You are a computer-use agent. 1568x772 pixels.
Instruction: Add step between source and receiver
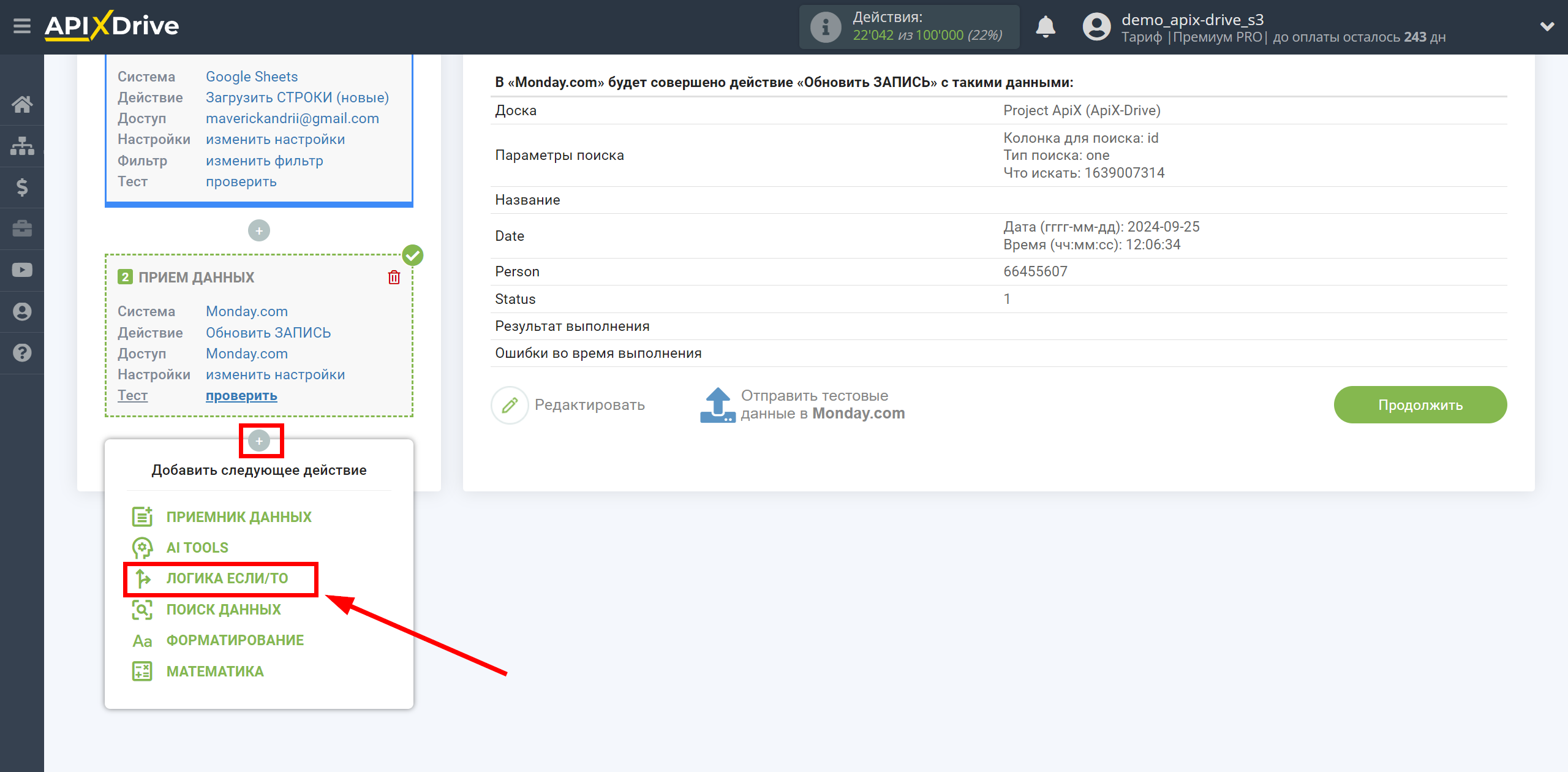(x=259, y=230)
